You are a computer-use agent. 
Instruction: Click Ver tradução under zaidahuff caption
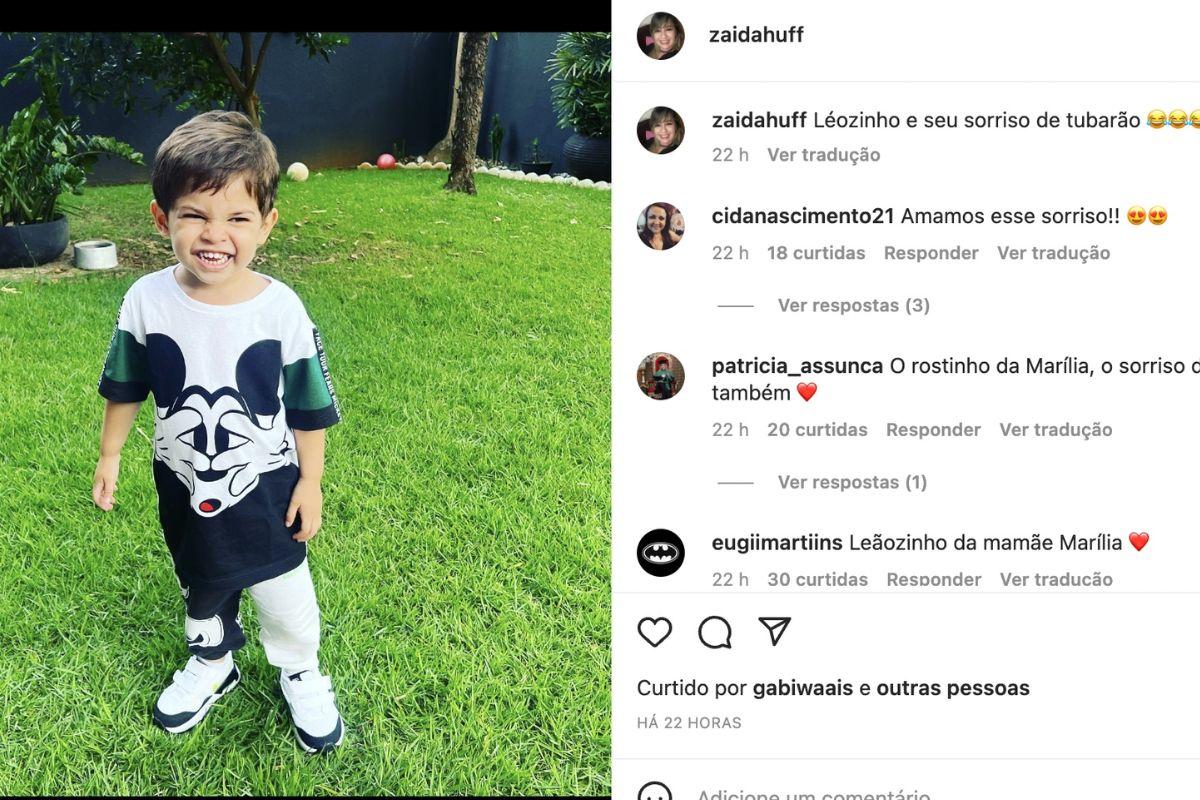(824, 155)
